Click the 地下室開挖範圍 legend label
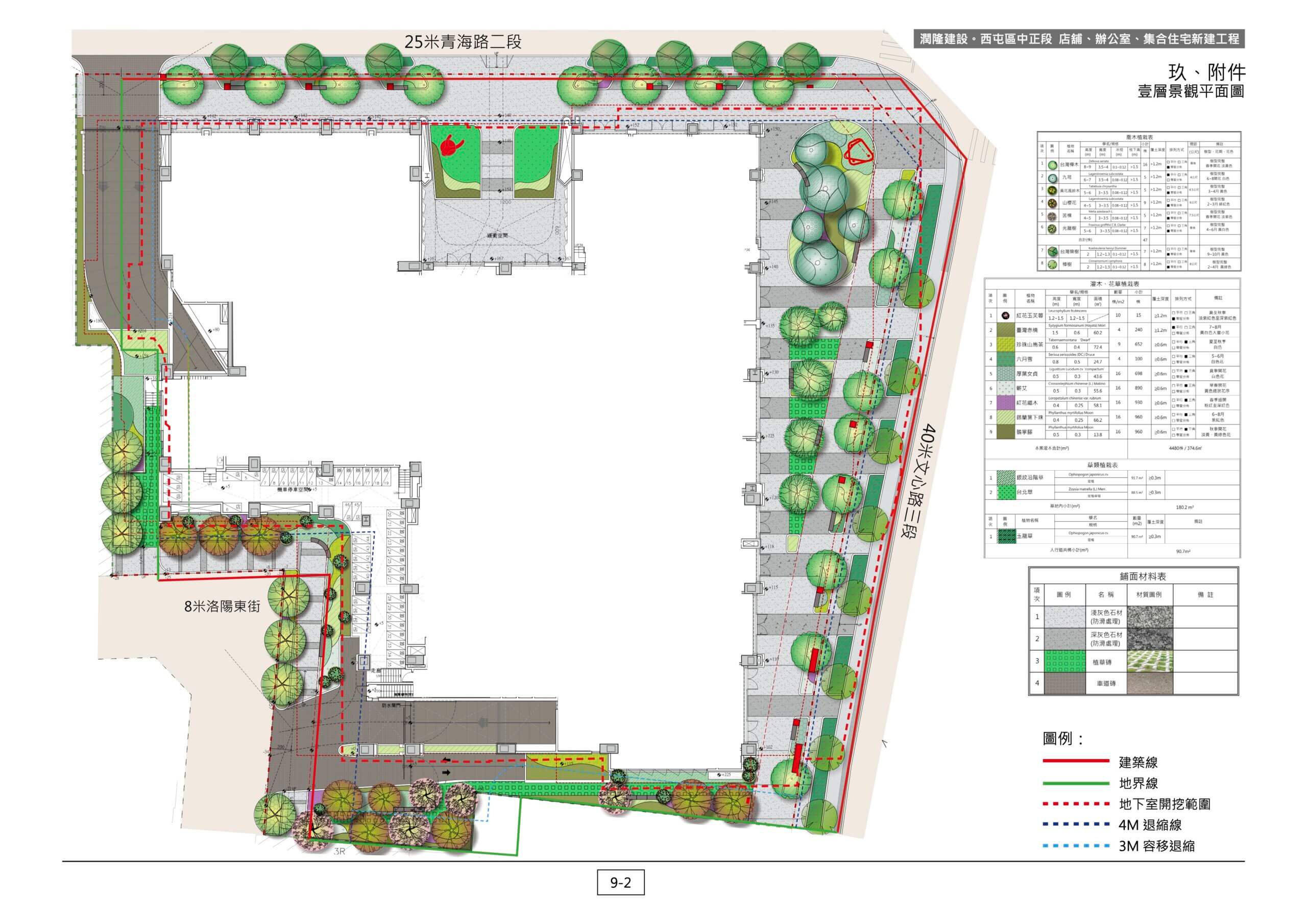 click(x=1165, y=805)
